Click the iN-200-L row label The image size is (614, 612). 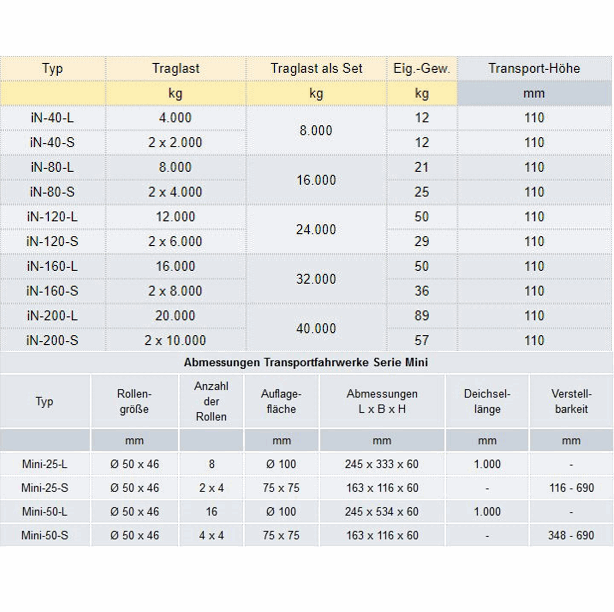52,316
